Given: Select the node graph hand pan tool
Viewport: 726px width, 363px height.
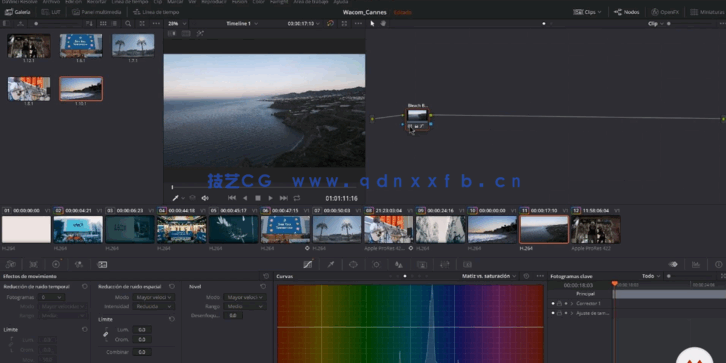Looking at the screenshot, I should tap(383, 23).
